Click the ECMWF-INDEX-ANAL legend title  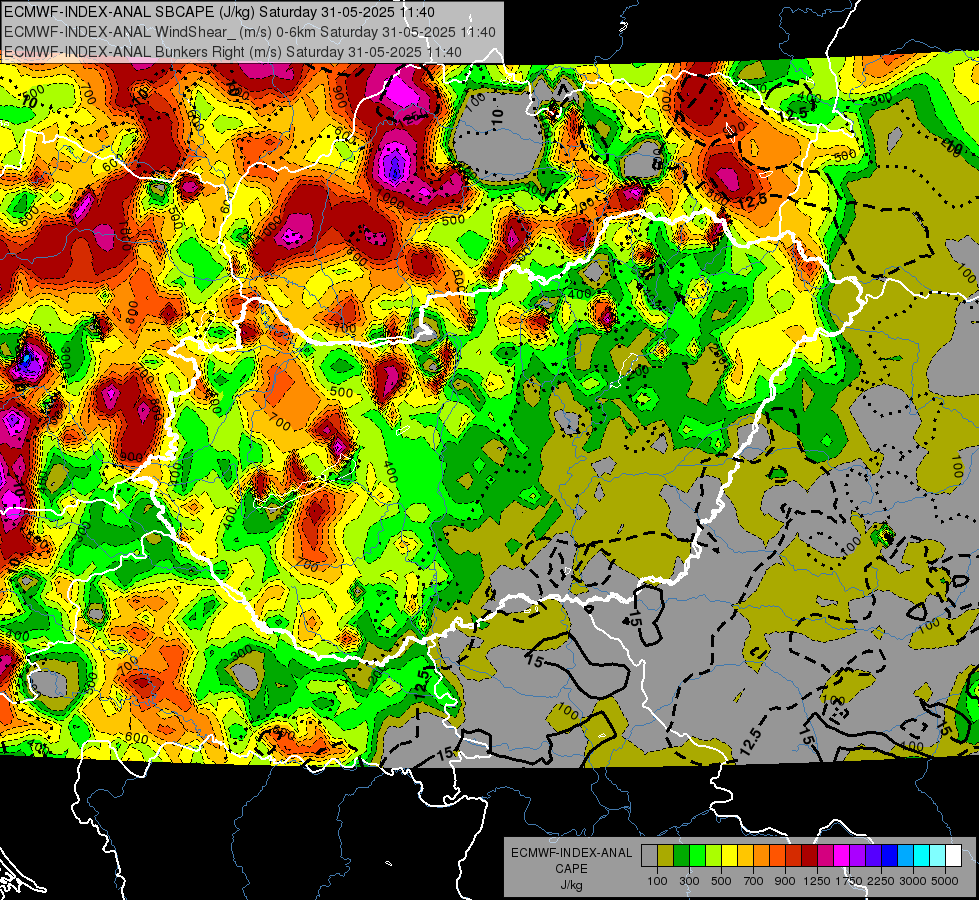571,853
